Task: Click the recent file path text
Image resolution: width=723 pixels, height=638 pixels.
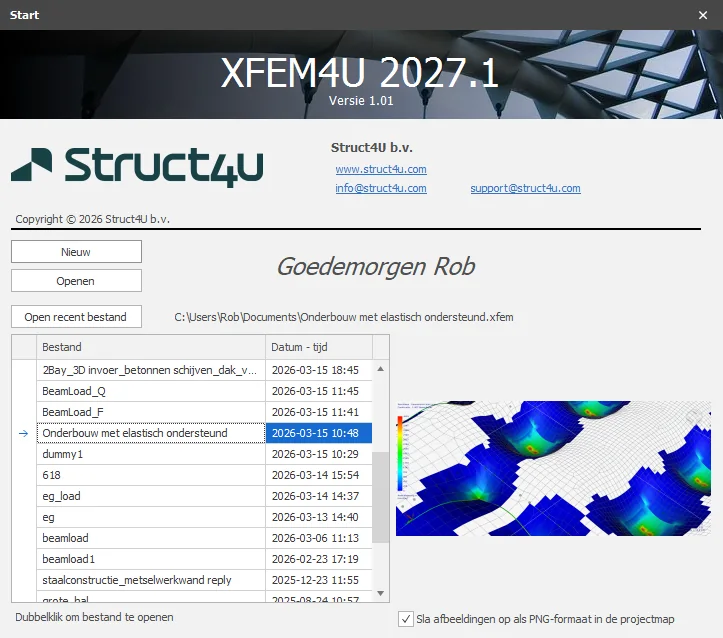Action: (344, 317)
